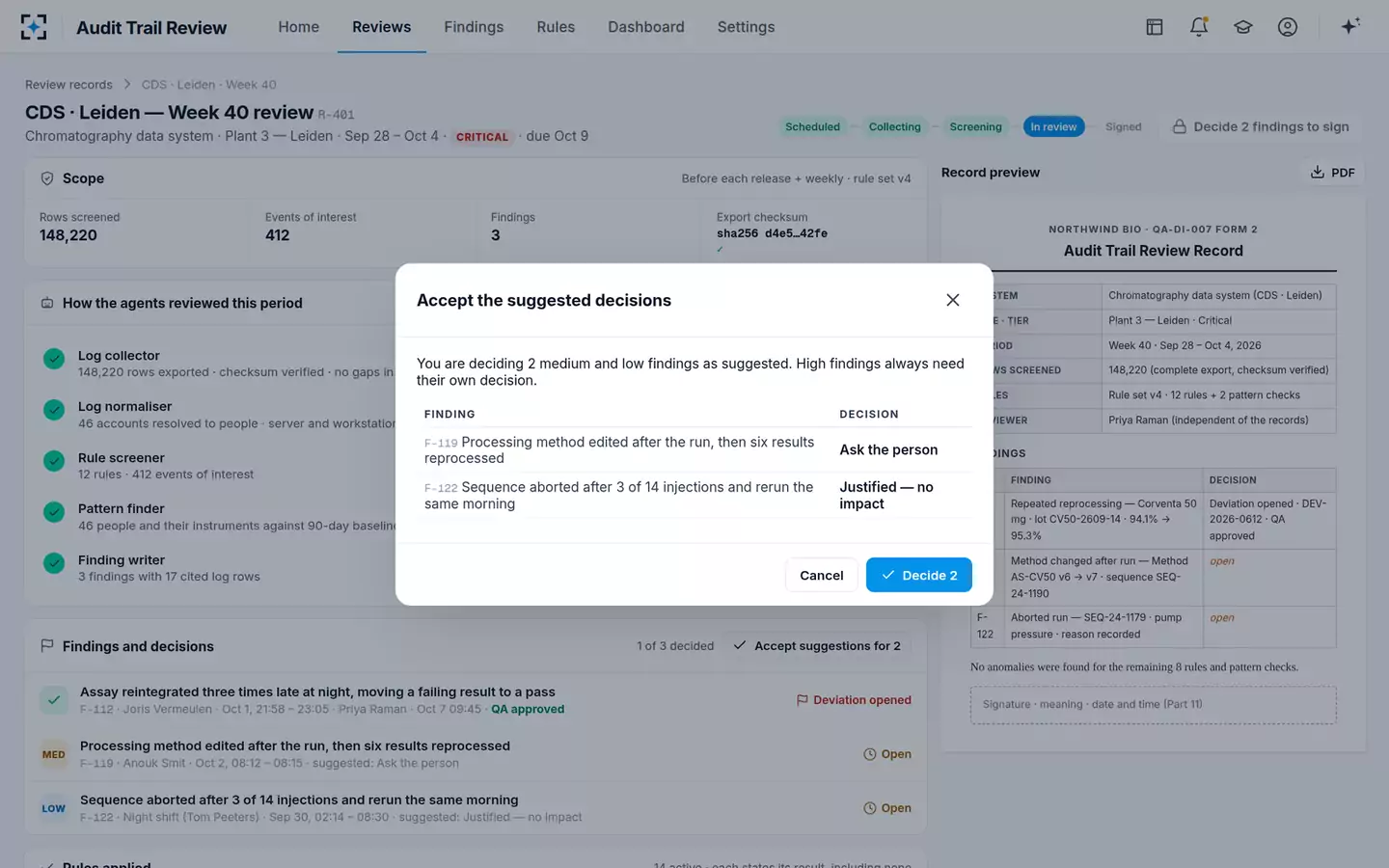1389x868 pixels.
Task: Click the decided check icon for F-112
Action: tap(54, 700)
